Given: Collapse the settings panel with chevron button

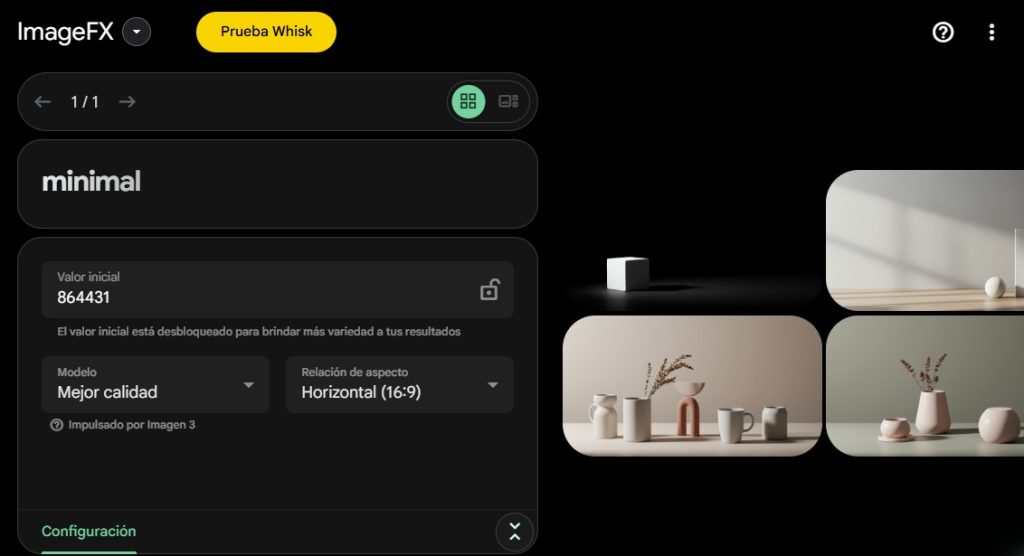Looking at the screenshot, I should point(515,531).
